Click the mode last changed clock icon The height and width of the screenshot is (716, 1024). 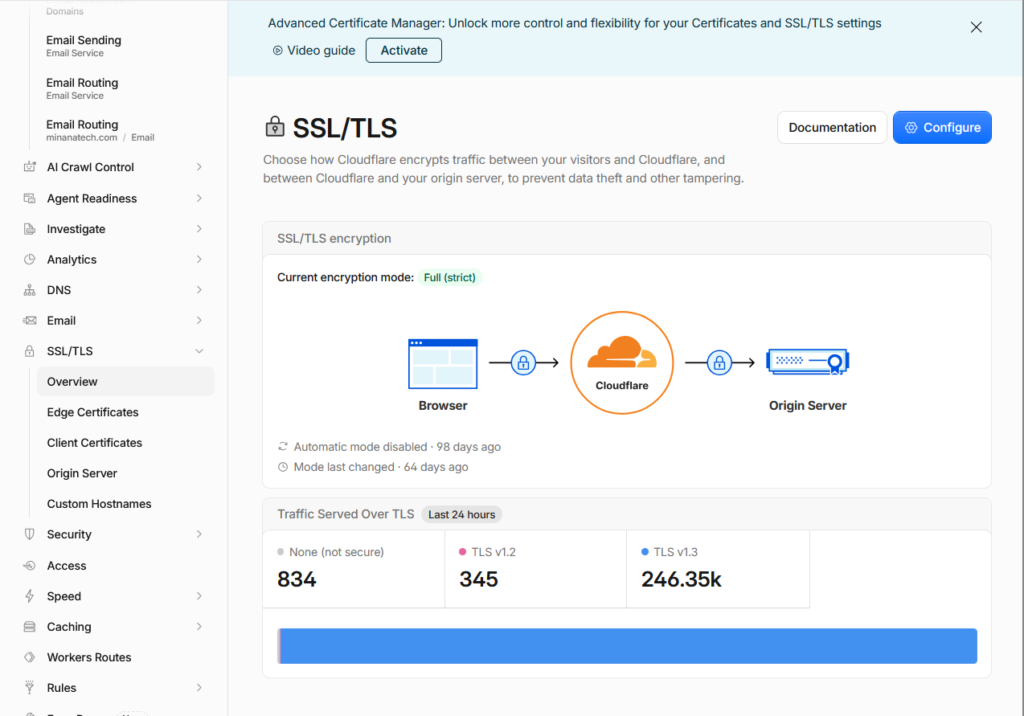click(283, 467)
